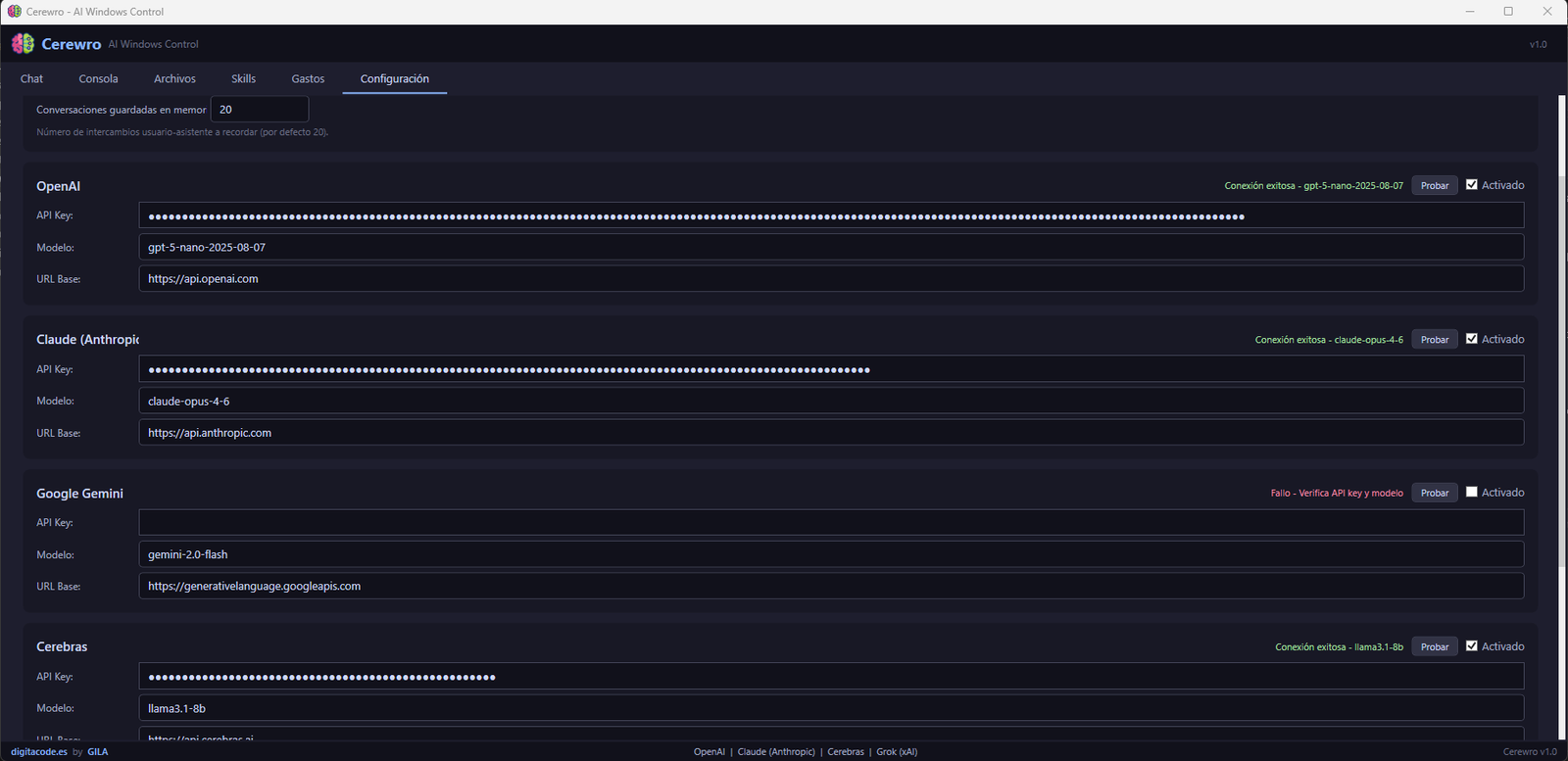The image size is (1568, 761).
Task: Uncheck Activado for Claude (Anthropic)
Action: [1471, 339]
